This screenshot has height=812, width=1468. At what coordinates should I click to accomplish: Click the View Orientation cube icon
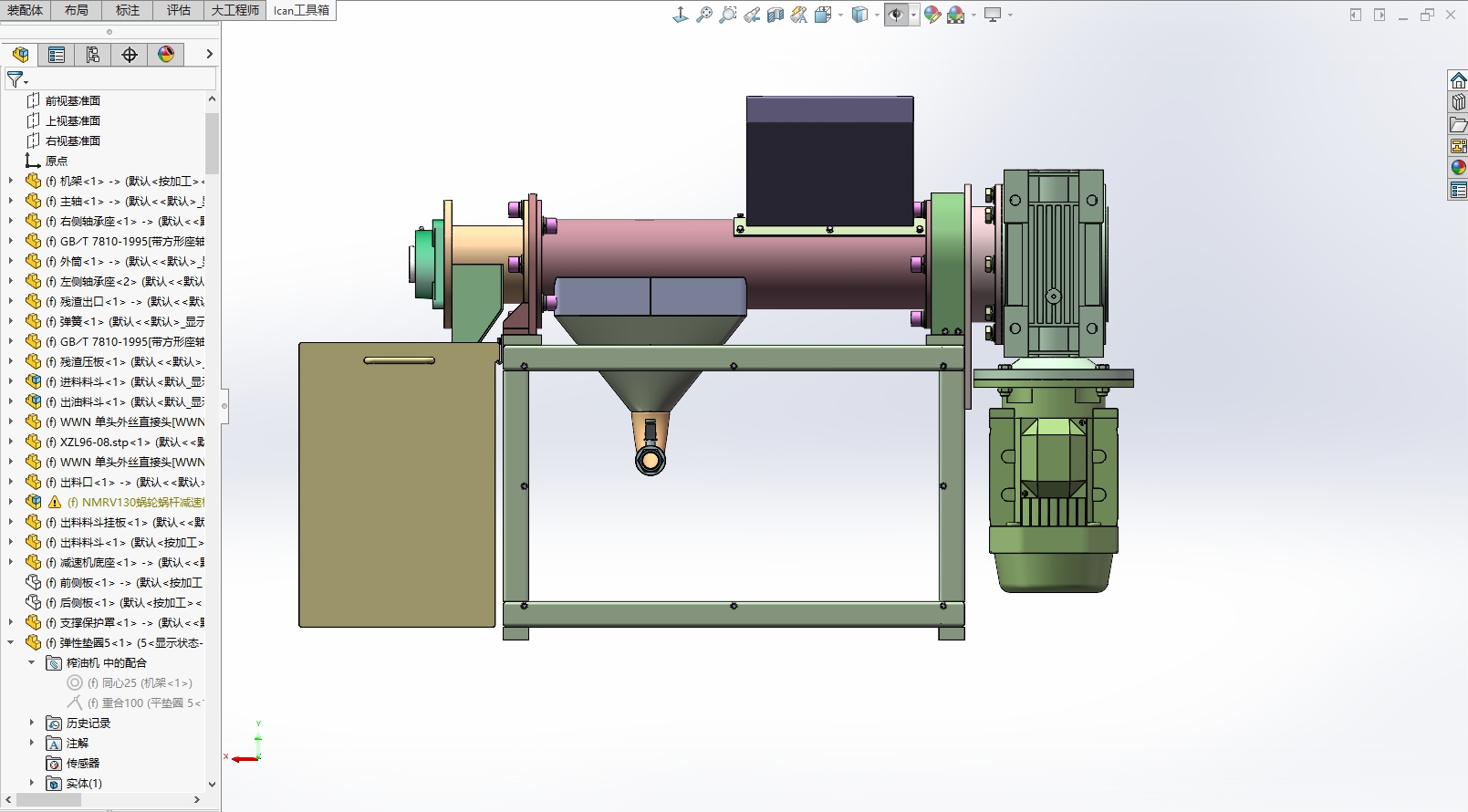(x=823, y=15)
